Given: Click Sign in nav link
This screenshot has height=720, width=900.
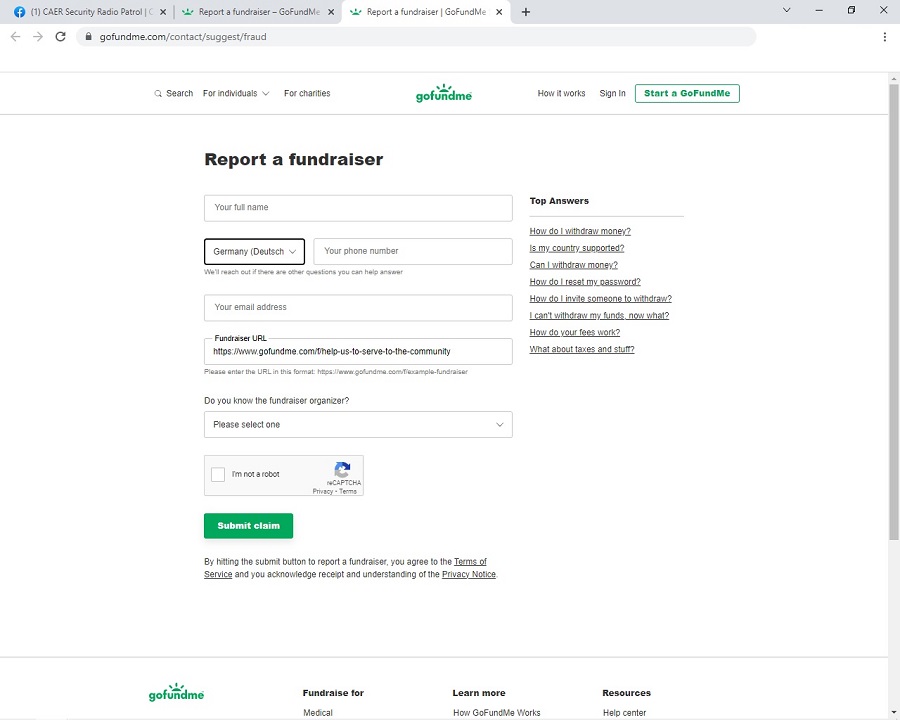Looking at the screenshot, I should (612, 94).
